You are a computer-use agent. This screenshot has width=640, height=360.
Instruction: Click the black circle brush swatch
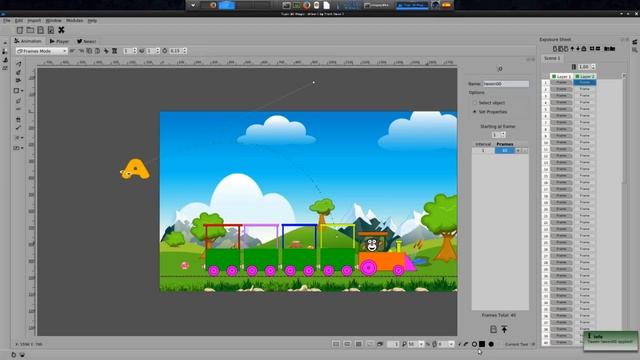491,344
